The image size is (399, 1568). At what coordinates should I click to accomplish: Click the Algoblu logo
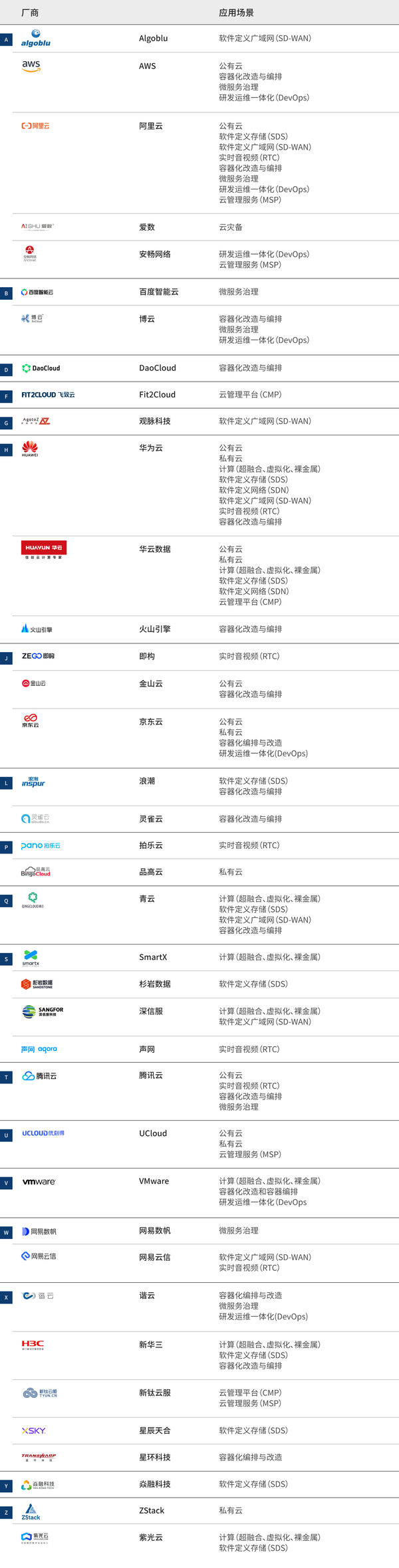click(36, 39)
